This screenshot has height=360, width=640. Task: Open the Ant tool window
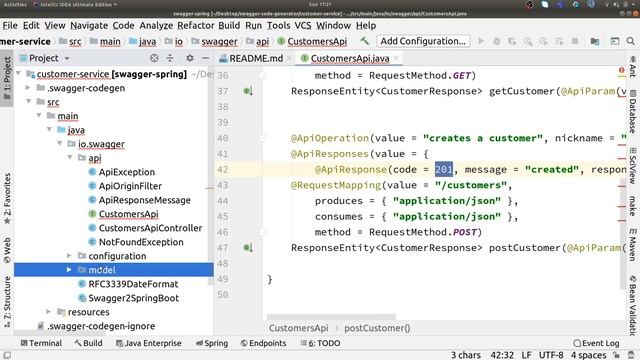[x=633, y=67]
